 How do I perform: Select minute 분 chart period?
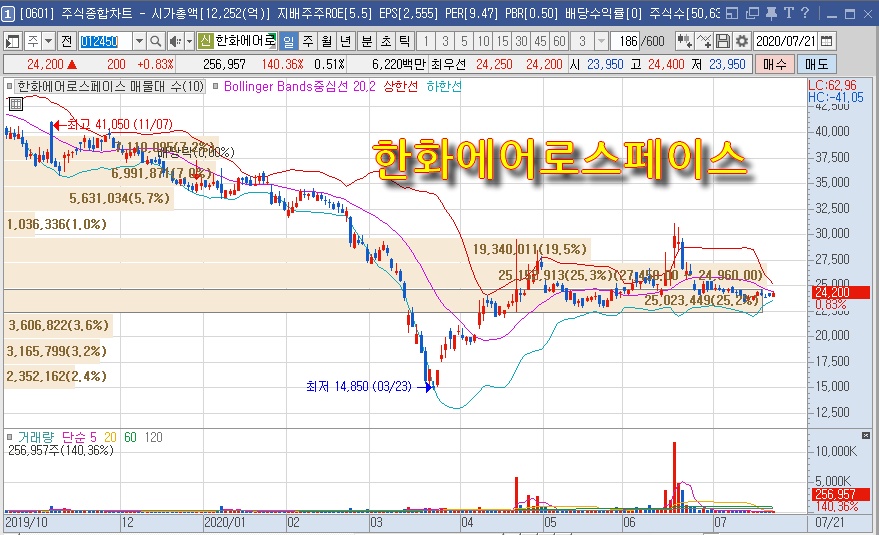(367, 41)
